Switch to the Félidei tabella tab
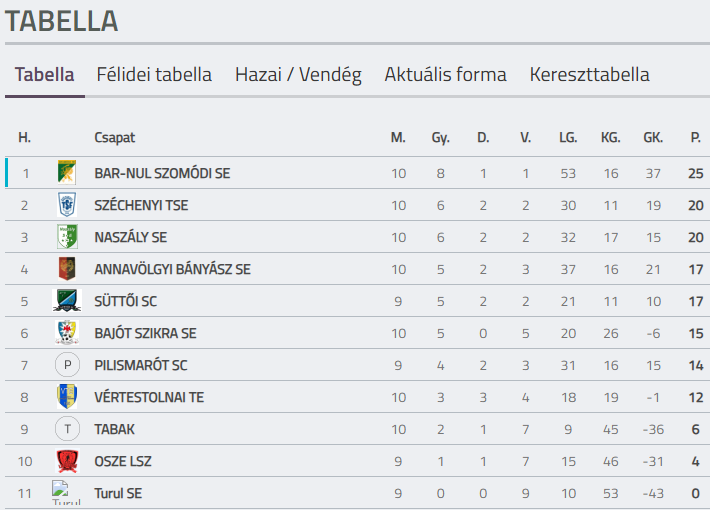 click(154, 75)
